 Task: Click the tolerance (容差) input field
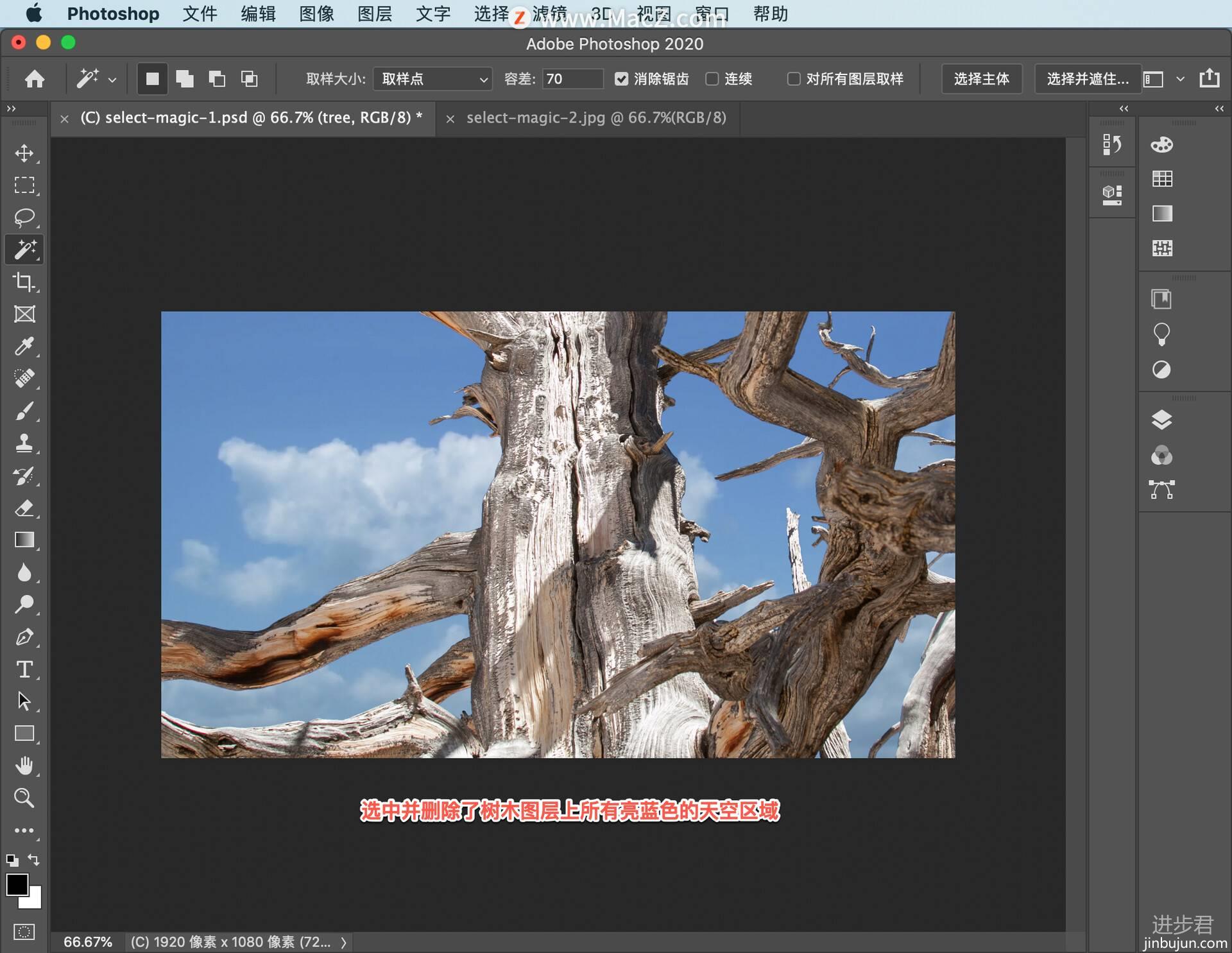572,79
